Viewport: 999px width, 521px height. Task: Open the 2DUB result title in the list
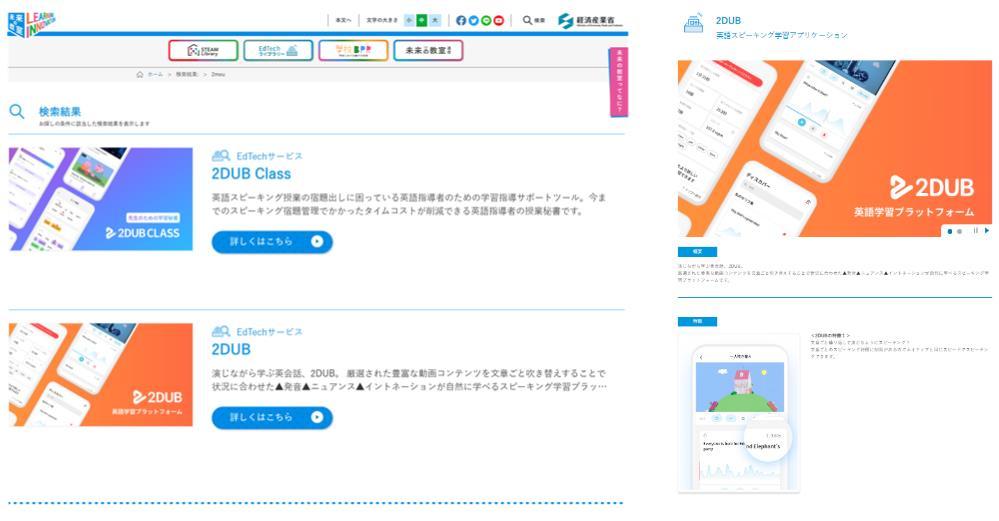(231, 350)
